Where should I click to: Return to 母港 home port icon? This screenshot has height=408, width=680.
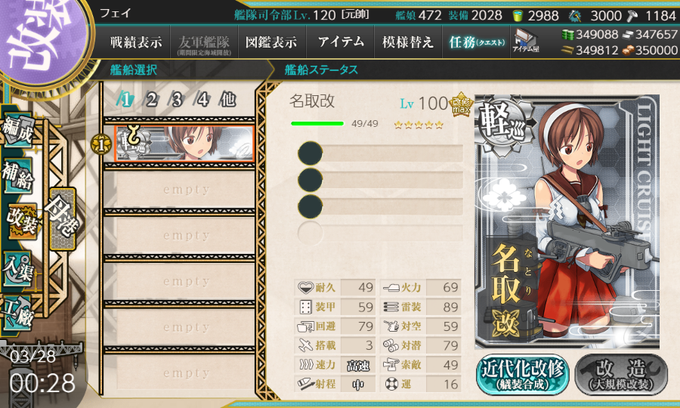coord(63,218)
